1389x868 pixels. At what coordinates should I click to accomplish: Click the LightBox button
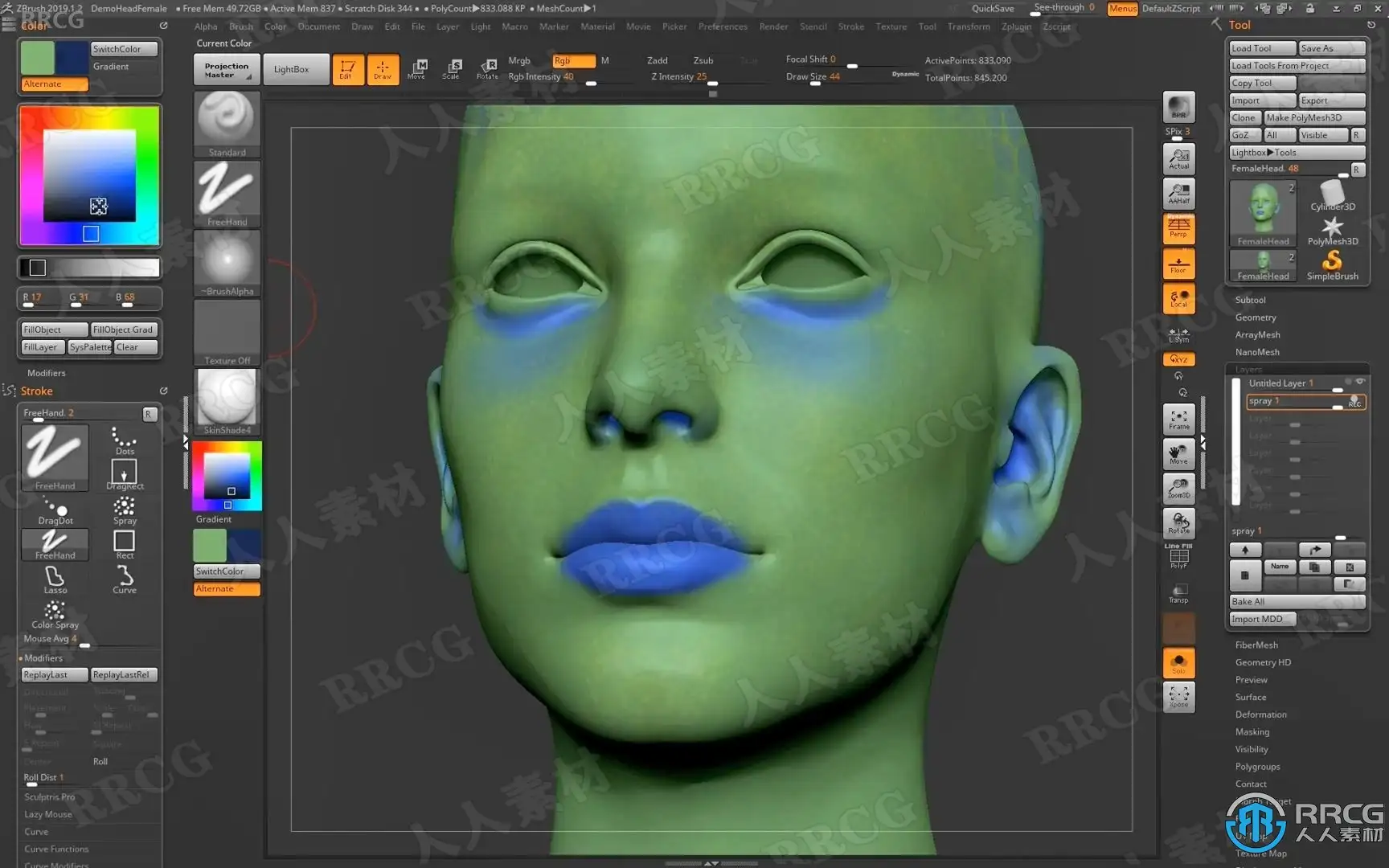tap(291, 69)
